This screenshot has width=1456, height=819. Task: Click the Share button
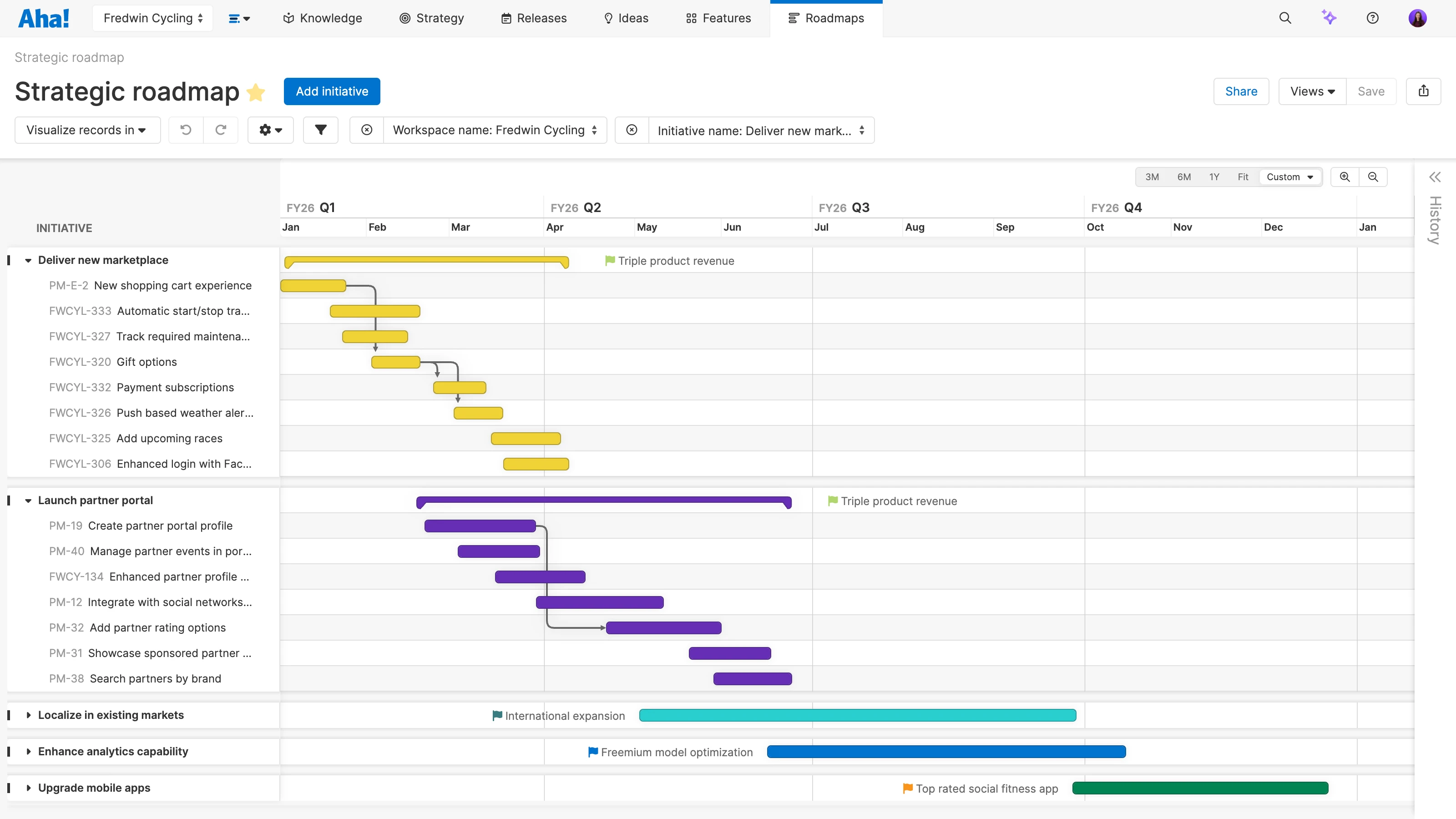(1241, 91)
